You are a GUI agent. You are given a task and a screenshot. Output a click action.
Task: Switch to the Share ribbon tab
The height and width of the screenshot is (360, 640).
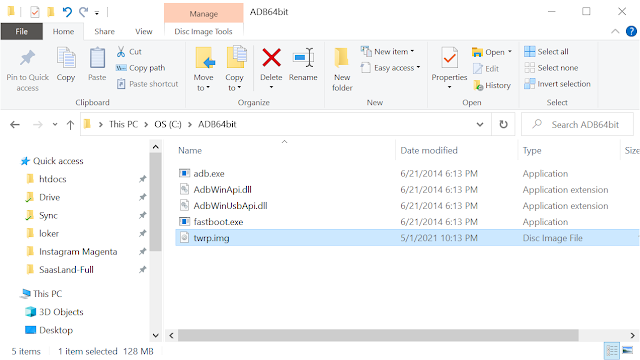pos(104,31)
